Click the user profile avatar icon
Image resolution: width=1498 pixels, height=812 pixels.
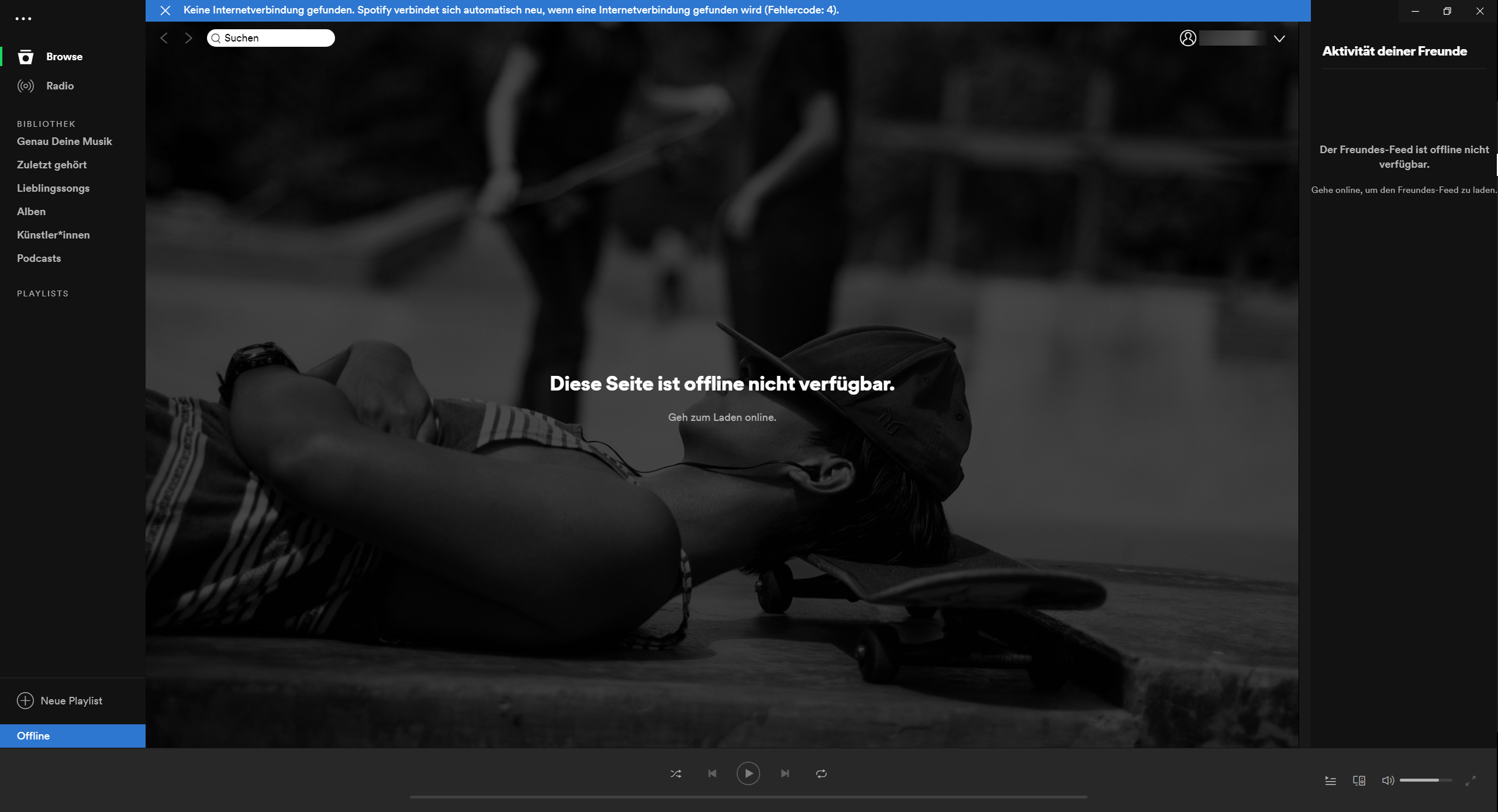coord(1188,38)
